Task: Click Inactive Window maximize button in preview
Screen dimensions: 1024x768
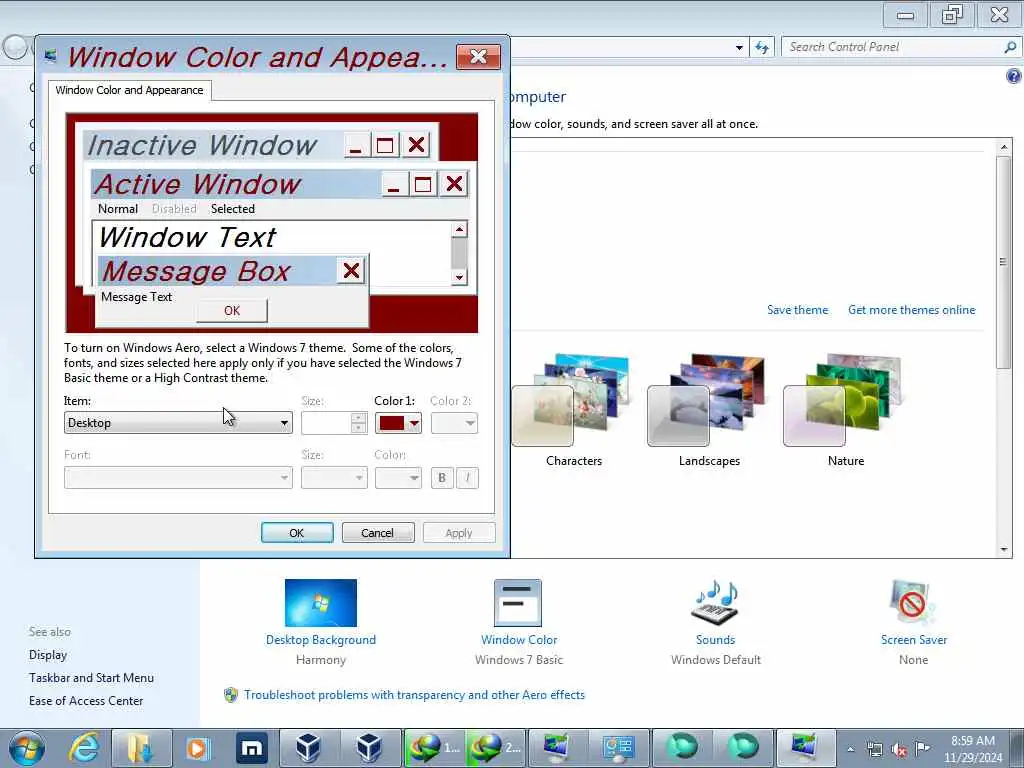Action: tap(385, 145)
